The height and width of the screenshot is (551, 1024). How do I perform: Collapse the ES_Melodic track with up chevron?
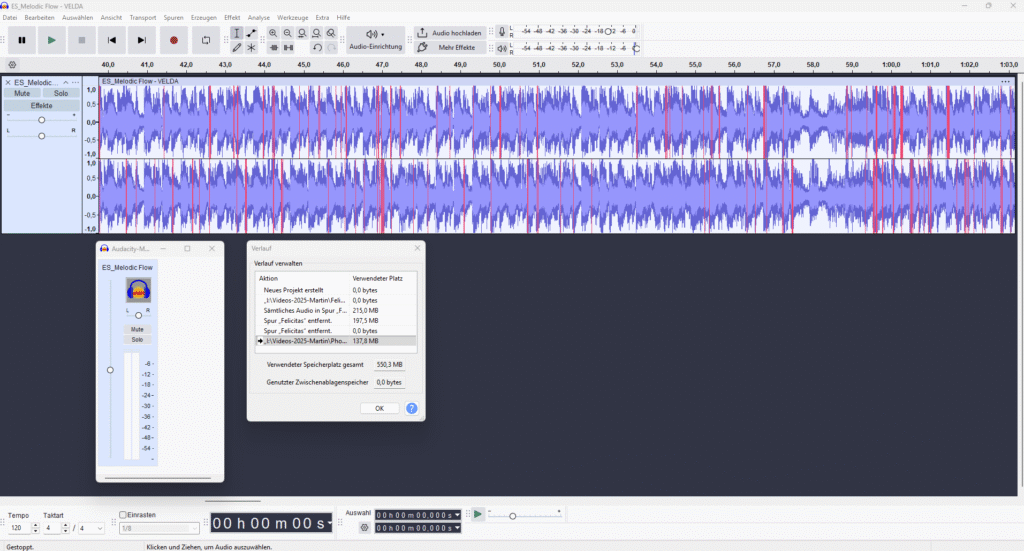(x=65, y=82)
